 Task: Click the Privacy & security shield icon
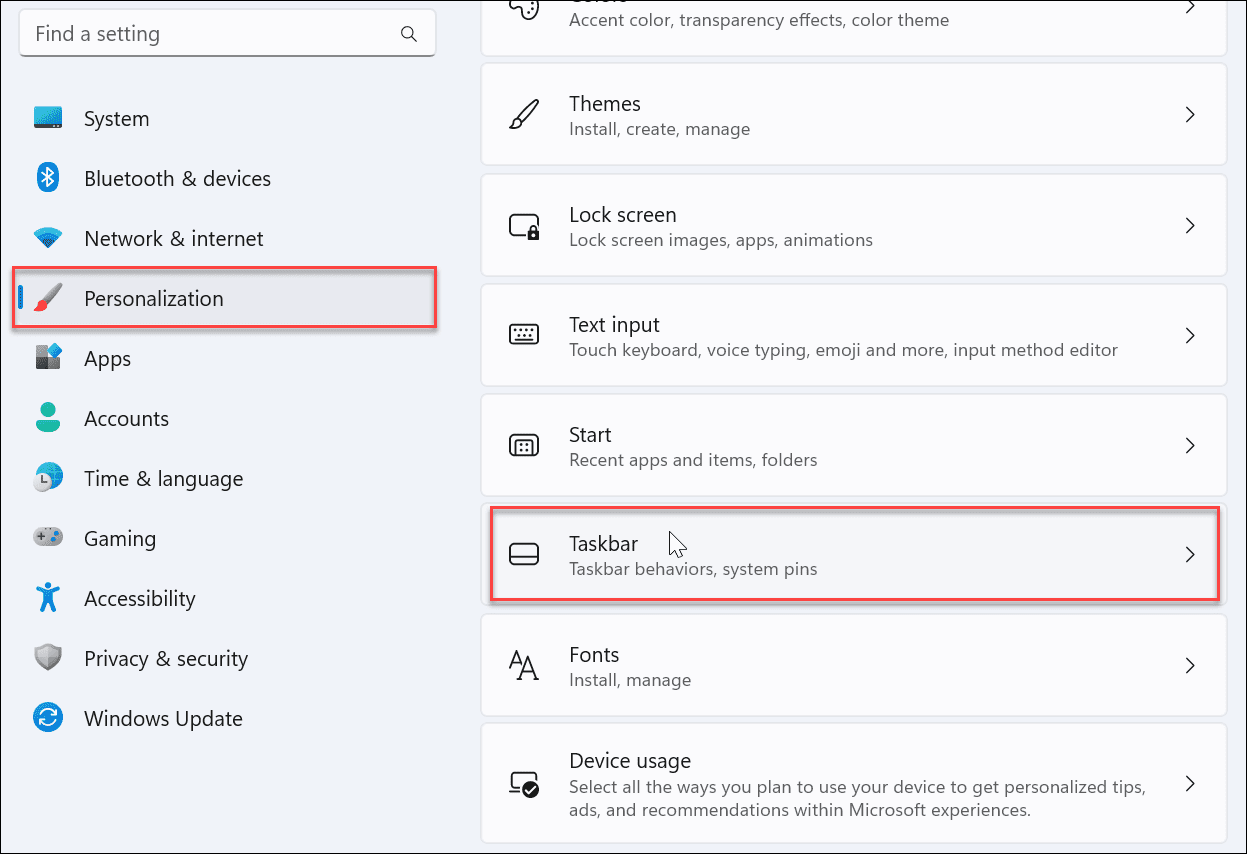[48, 658]
